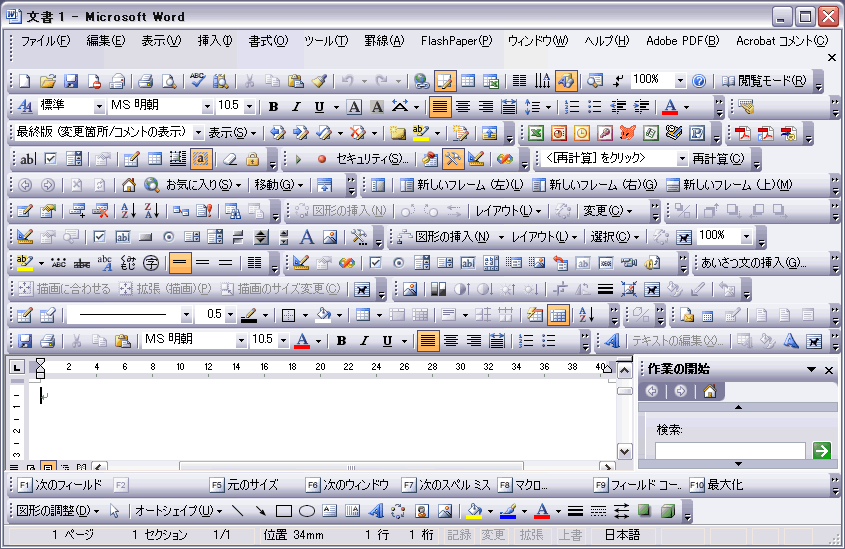Image resolution: width=845 pixels, height=549 pixels.
Task: Open Word Help blue question mark icon
Action: click(x=699, y=81)
